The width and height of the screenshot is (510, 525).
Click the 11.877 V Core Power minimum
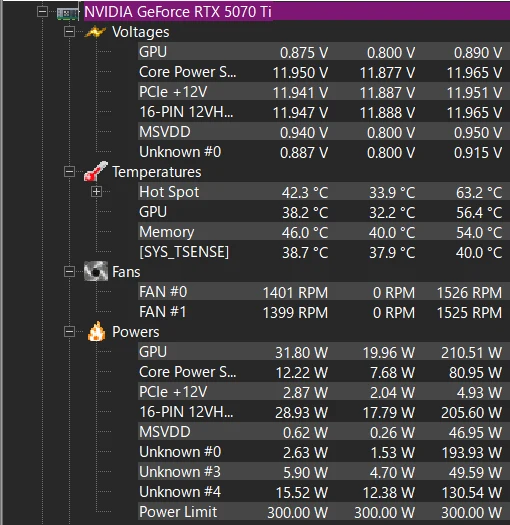click(x=387, y=73)
